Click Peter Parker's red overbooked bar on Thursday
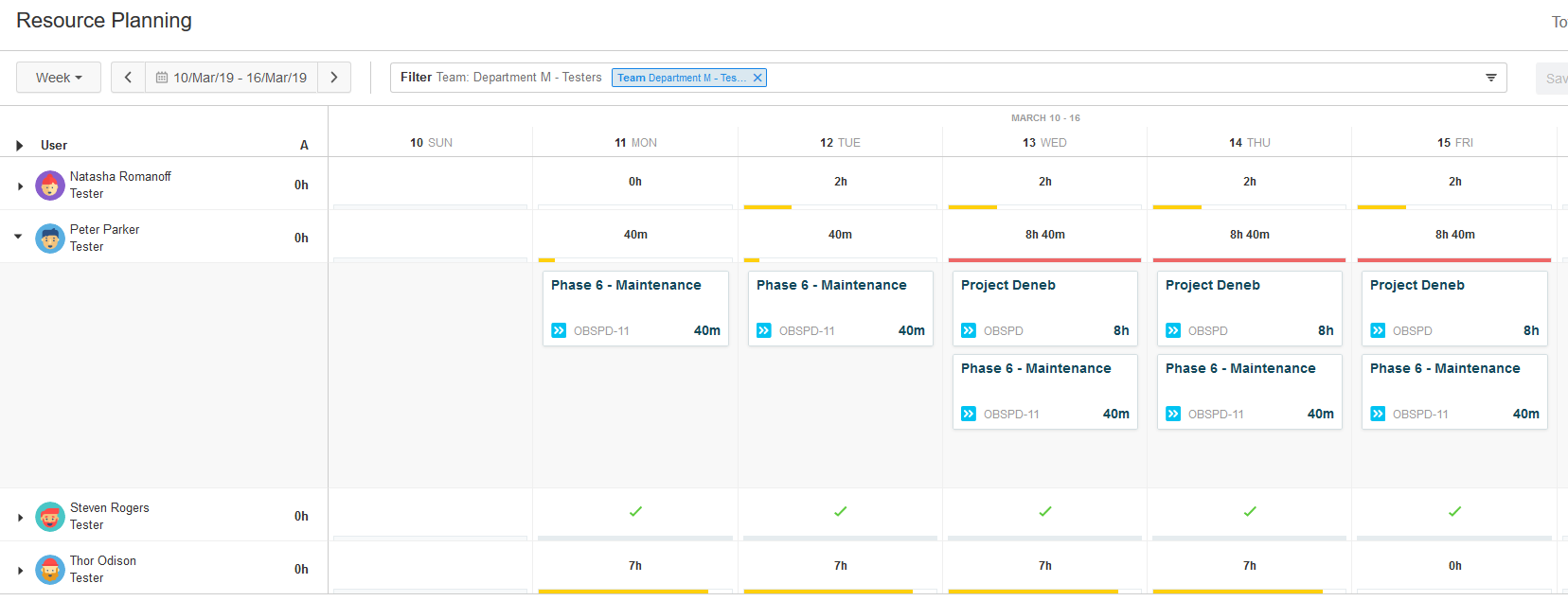 1249,259
